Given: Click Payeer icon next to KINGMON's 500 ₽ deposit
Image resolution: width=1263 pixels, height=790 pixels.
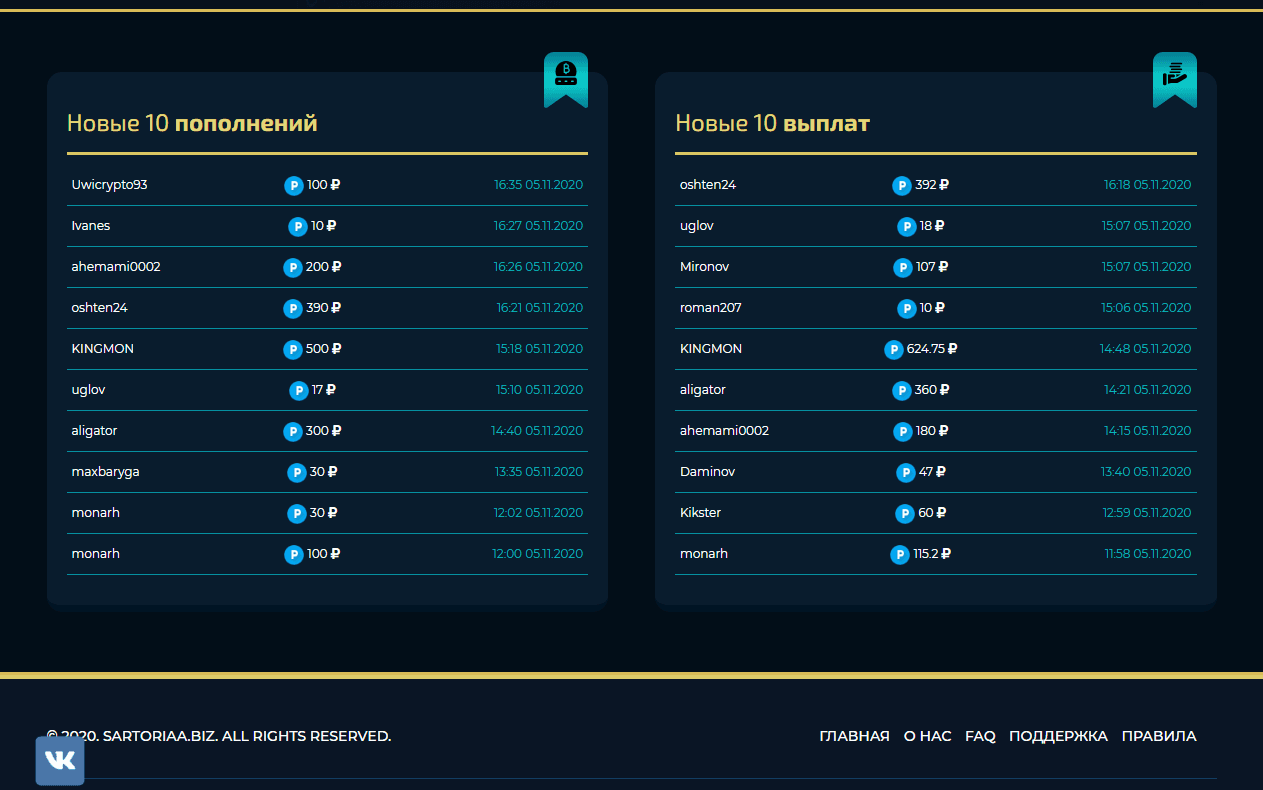Looking at the screenshot, I should click(x=292, y=349).
